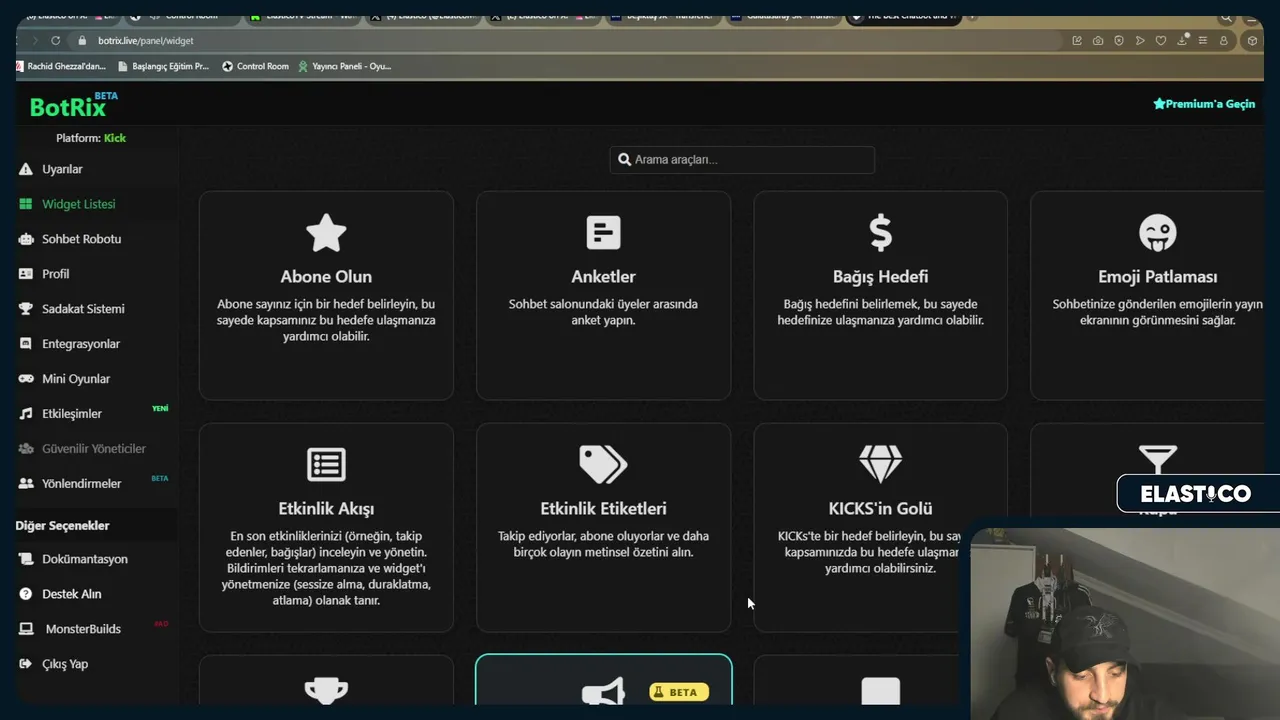Image resolution: width=1280 pixels, height=720 pixels.
Task: Open the browser settings sliders icon
Action: (1203, 41)
